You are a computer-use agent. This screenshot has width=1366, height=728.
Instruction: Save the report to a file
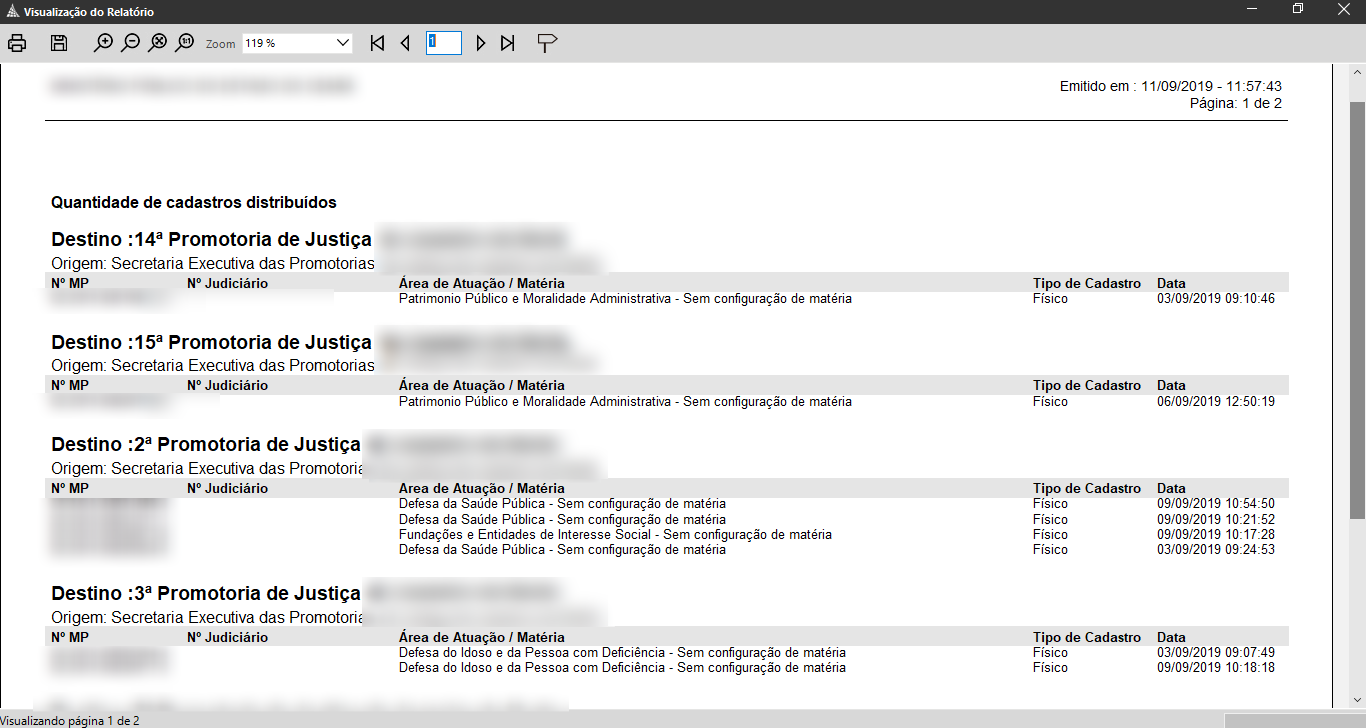[x=58, y=43]
